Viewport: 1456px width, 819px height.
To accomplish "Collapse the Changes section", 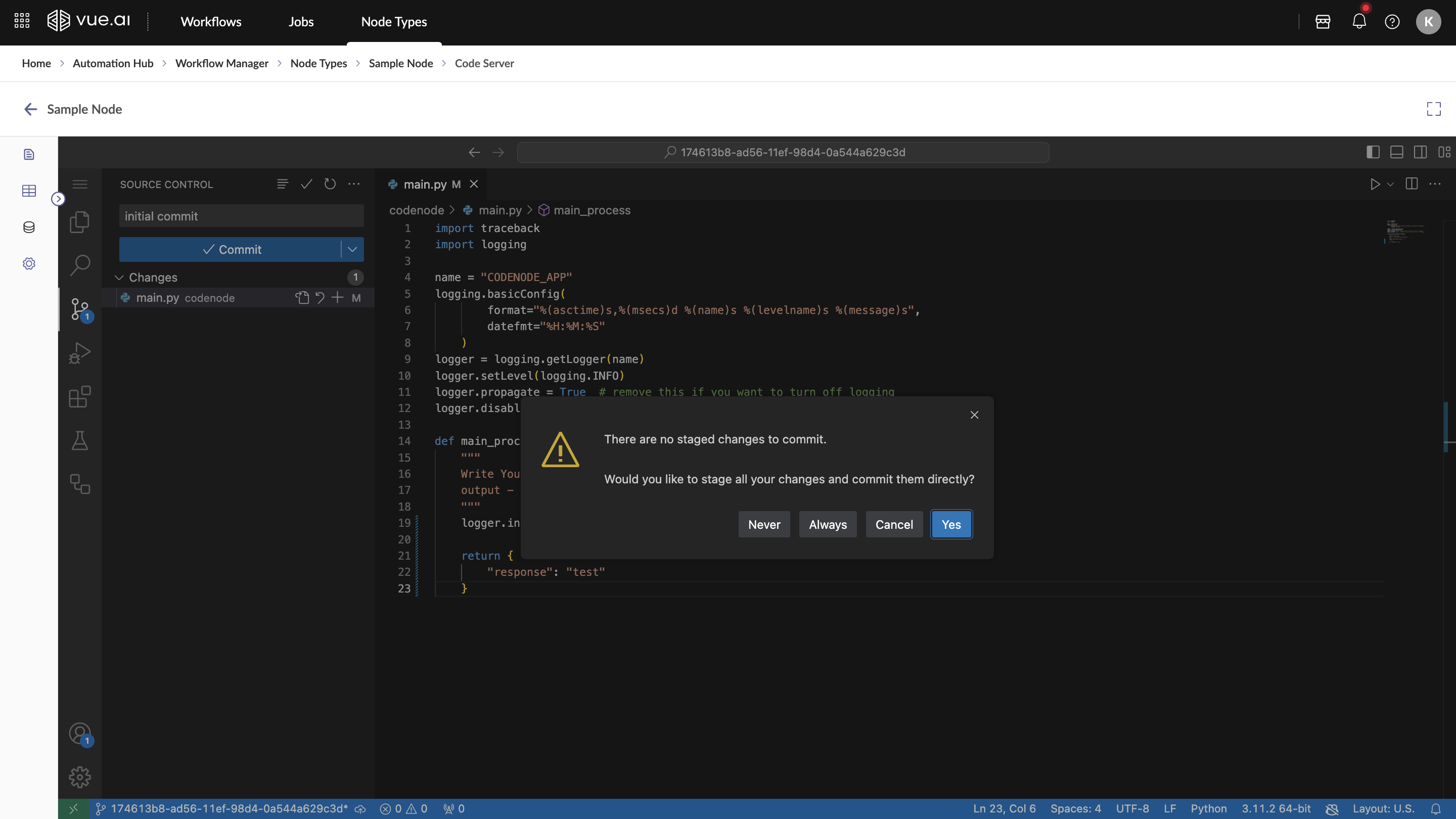I will point(119,277).
